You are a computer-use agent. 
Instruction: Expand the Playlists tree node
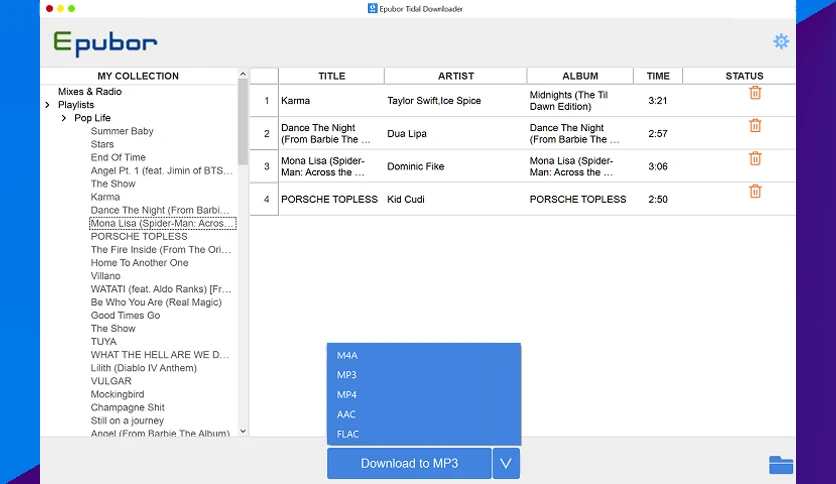(47, 105)
